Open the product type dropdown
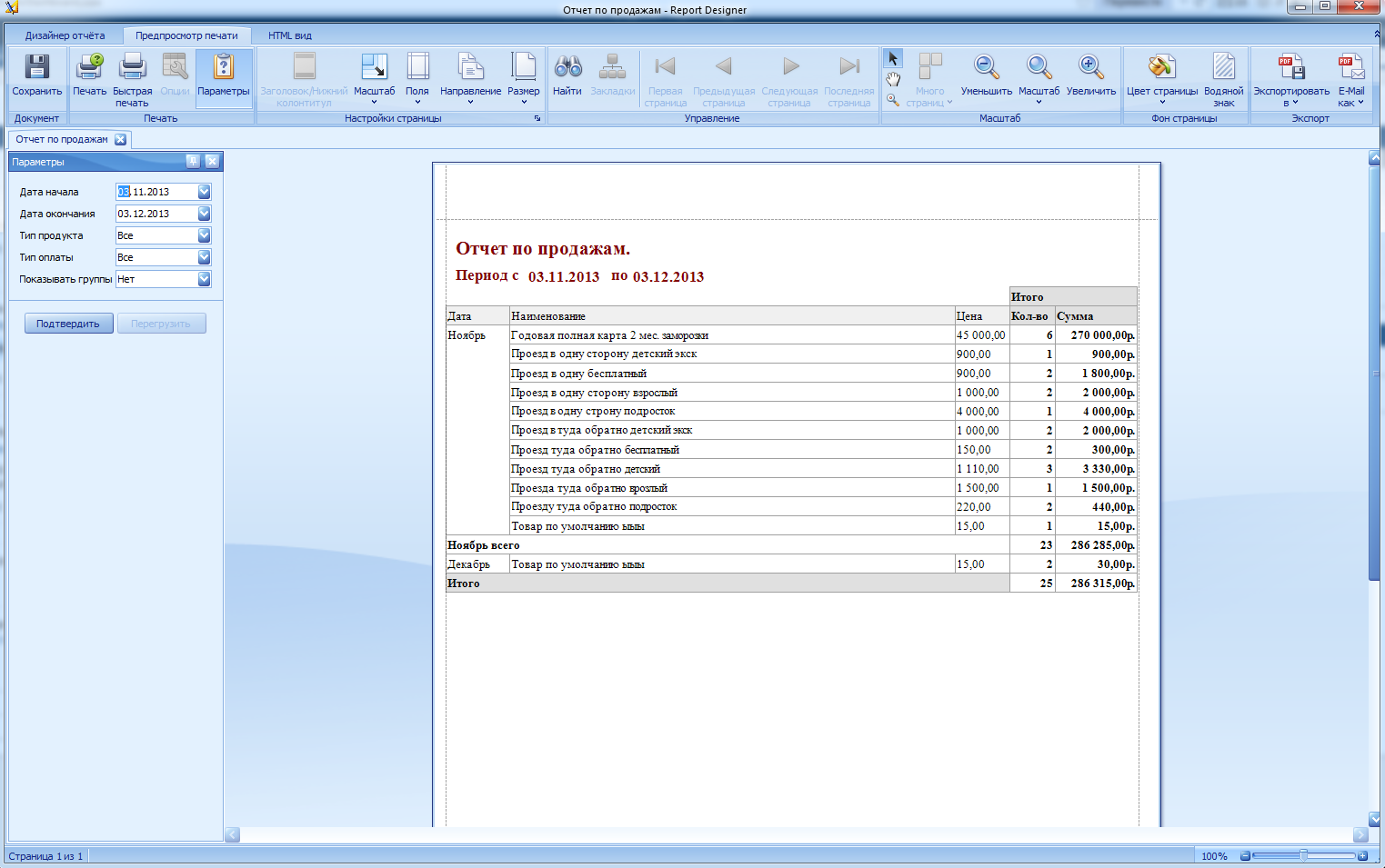The width and height of the screenshot is (1385, 868). pos(204,235)
